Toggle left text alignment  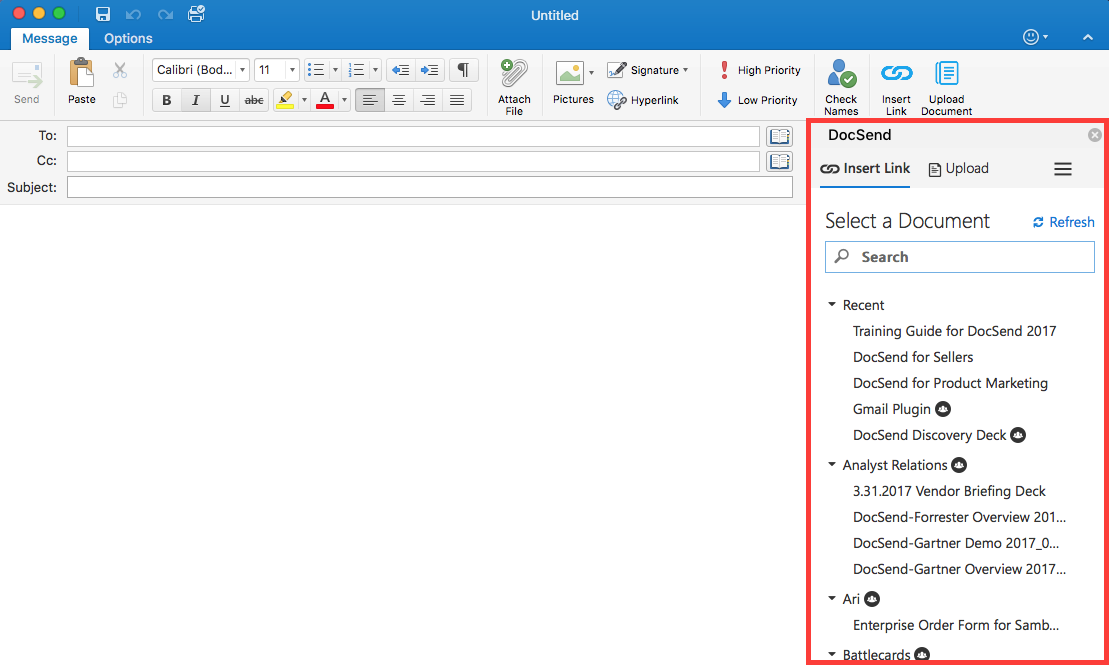[370, 100]
